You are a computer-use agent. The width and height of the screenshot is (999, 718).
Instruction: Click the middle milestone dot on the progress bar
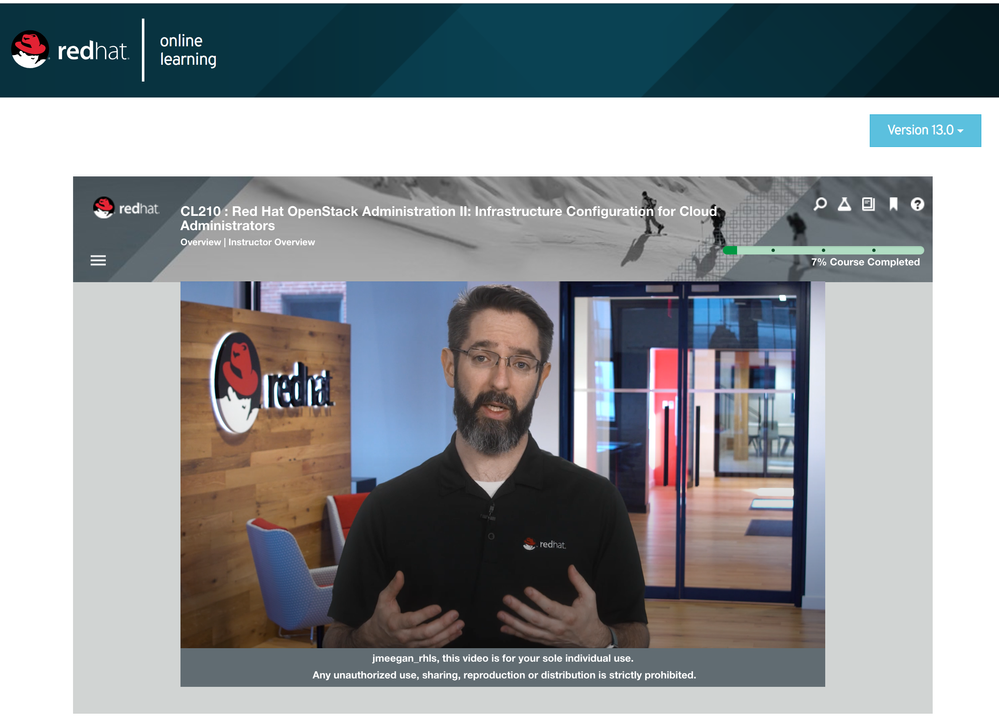[x=823, y=250]
